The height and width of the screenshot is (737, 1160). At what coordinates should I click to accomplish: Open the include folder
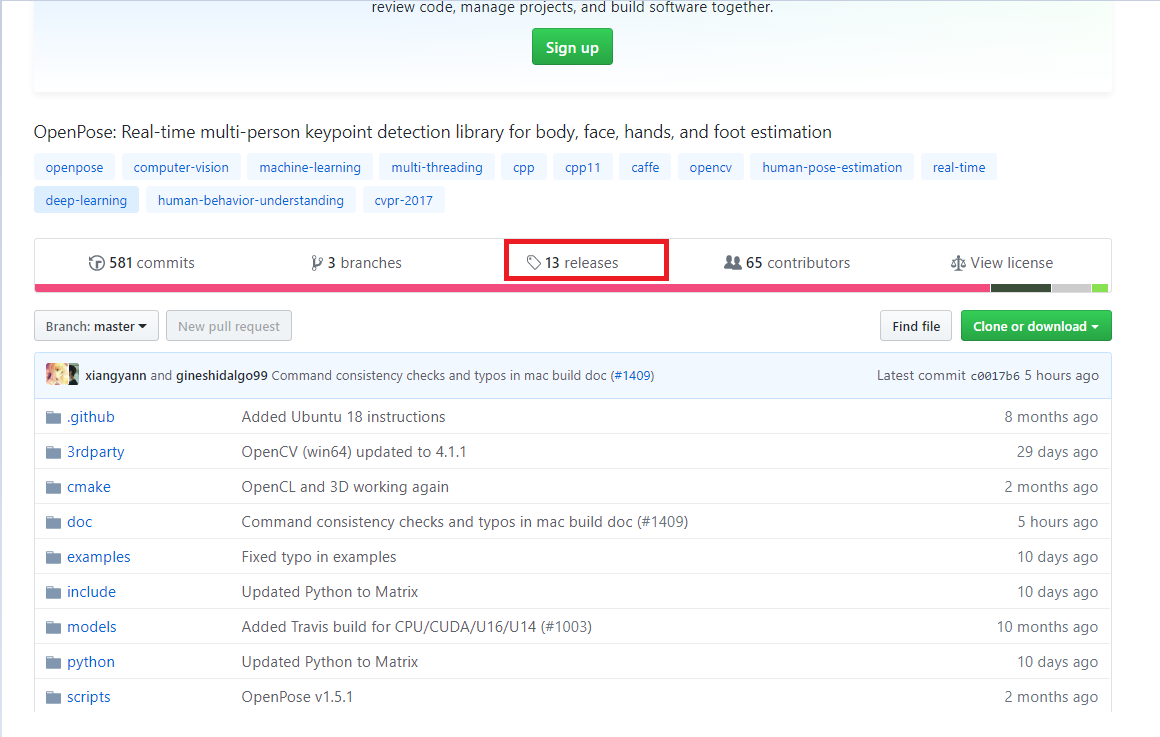91,591
